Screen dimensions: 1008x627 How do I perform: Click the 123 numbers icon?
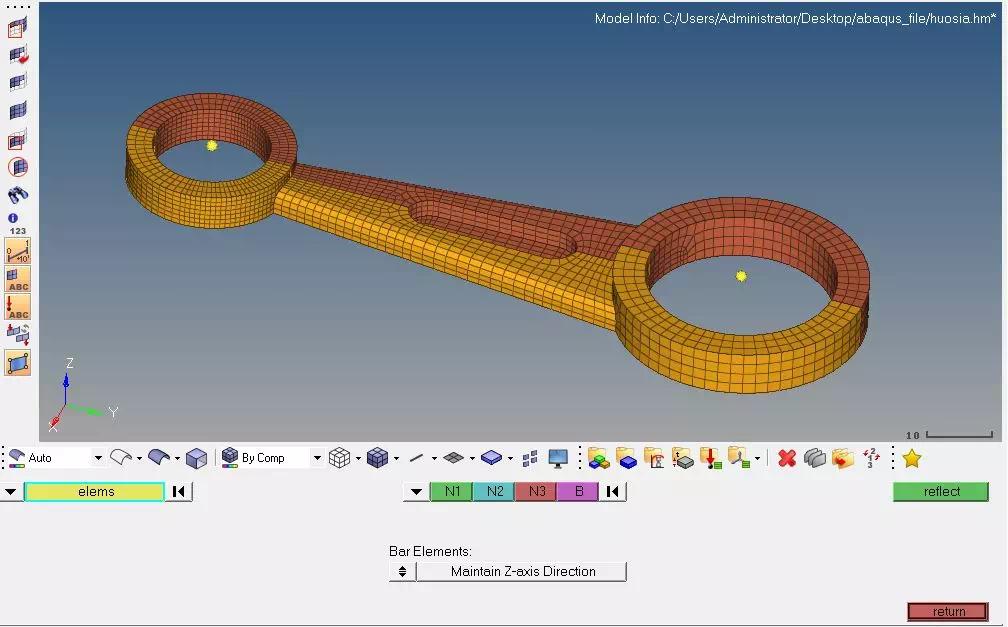coord(18,230)
